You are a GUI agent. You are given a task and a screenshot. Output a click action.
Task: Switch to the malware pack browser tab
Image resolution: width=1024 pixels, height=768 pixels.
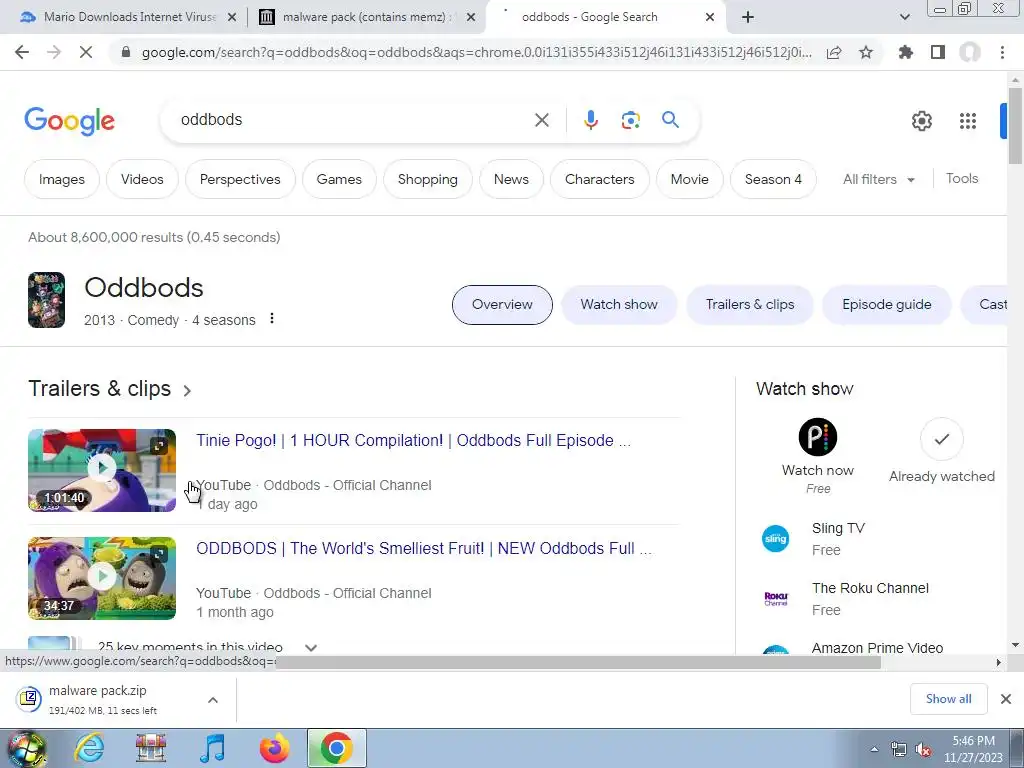coord(366,17)
